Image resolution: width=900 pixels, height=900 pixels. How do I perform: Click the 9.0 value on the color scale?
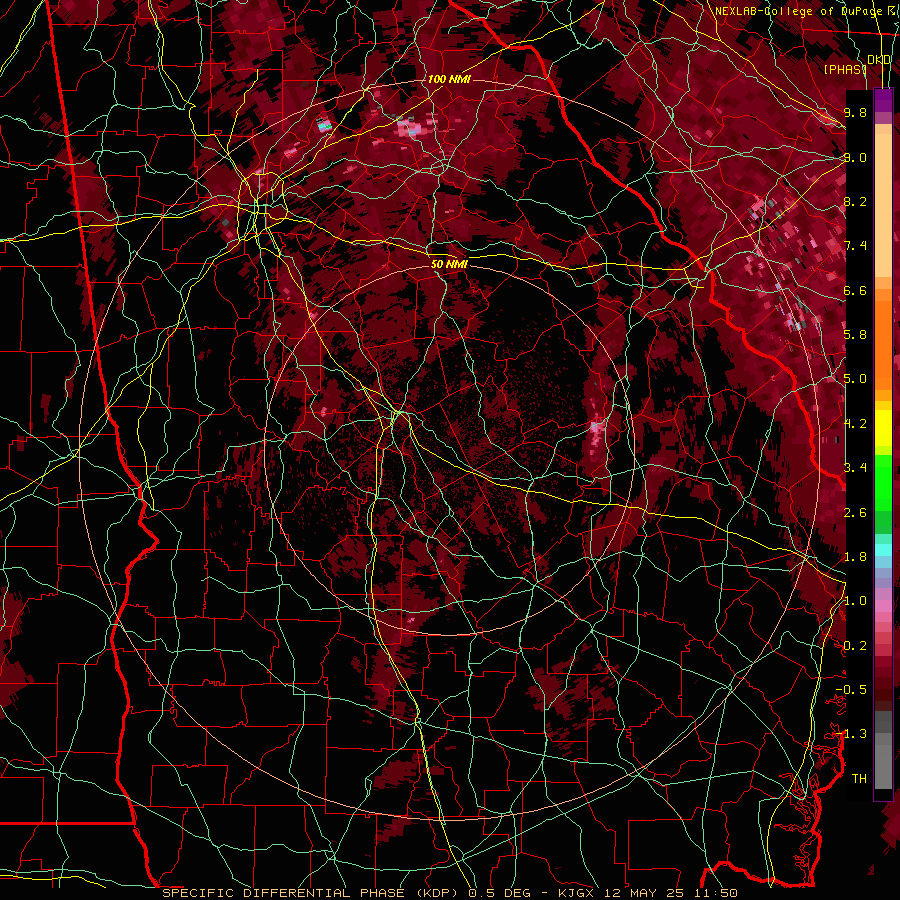click(x=855, y=157)
